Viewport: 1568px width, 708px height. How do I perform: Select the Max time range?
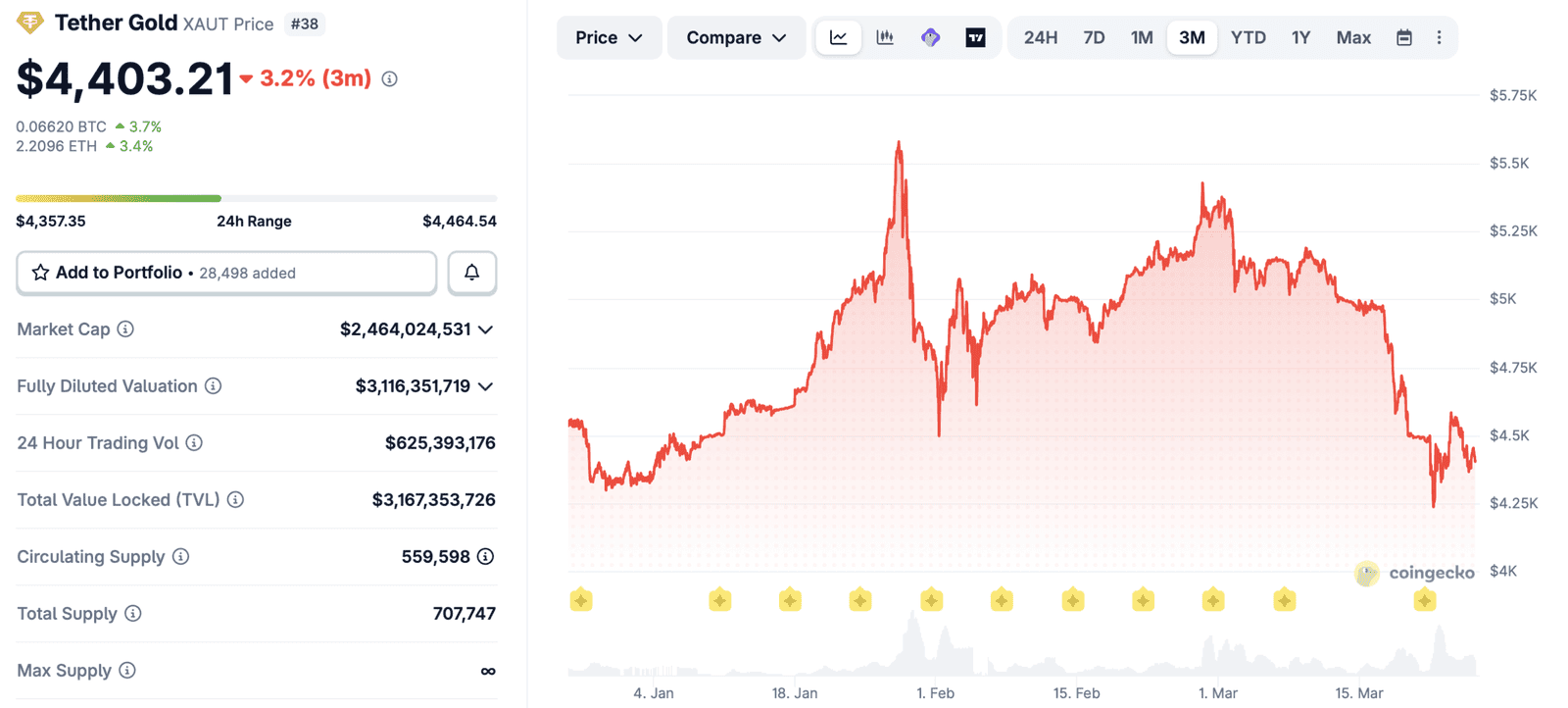pos(1353,37)
